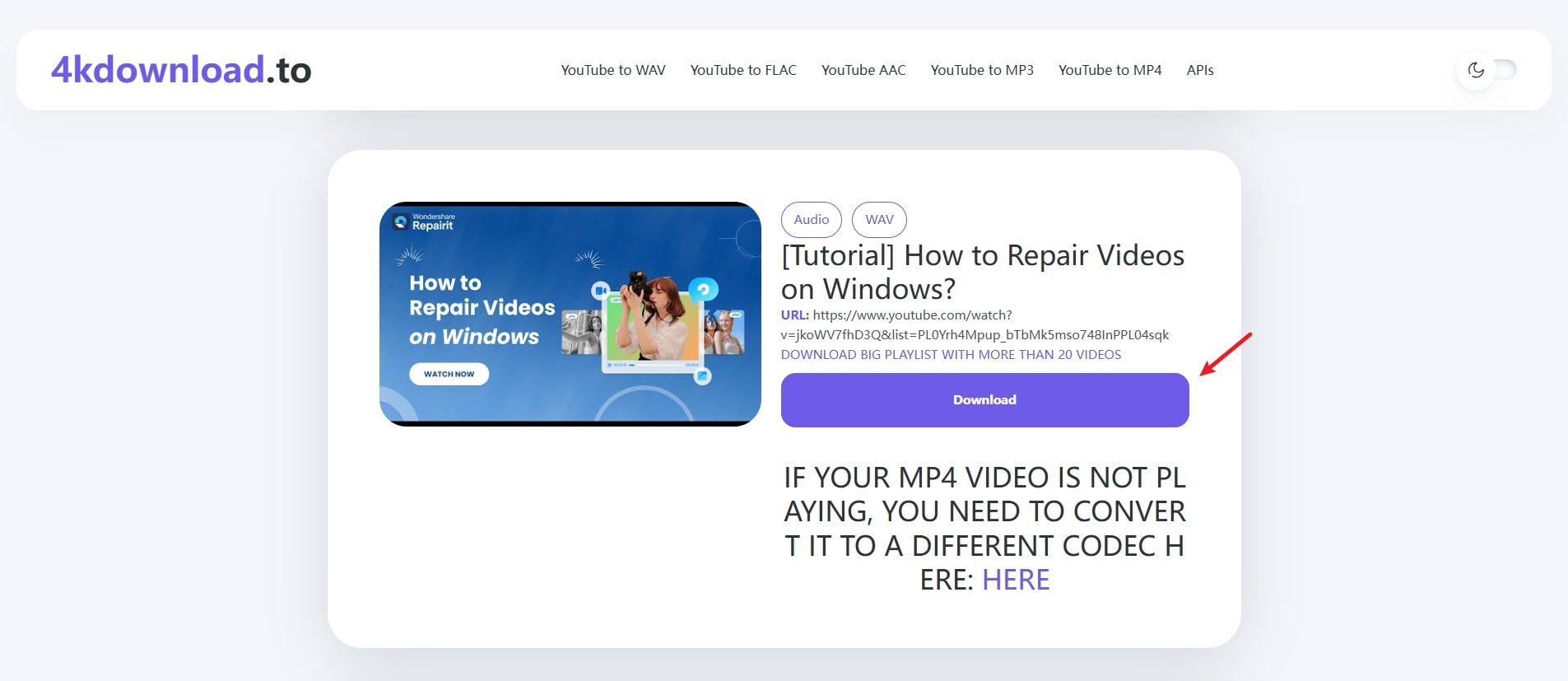Click the YouTube URL text

click(975, 325)
